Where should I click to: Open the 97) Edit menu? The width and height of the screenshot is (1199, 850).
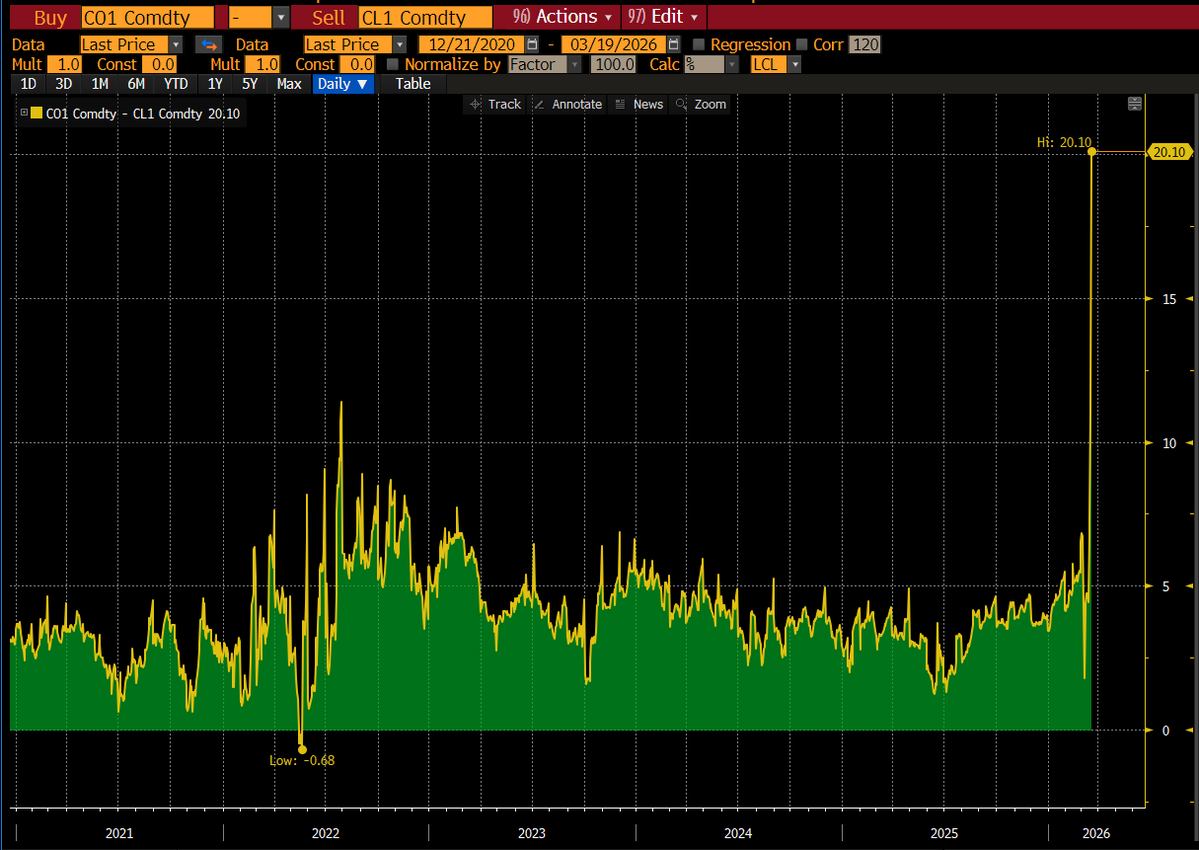664,17
